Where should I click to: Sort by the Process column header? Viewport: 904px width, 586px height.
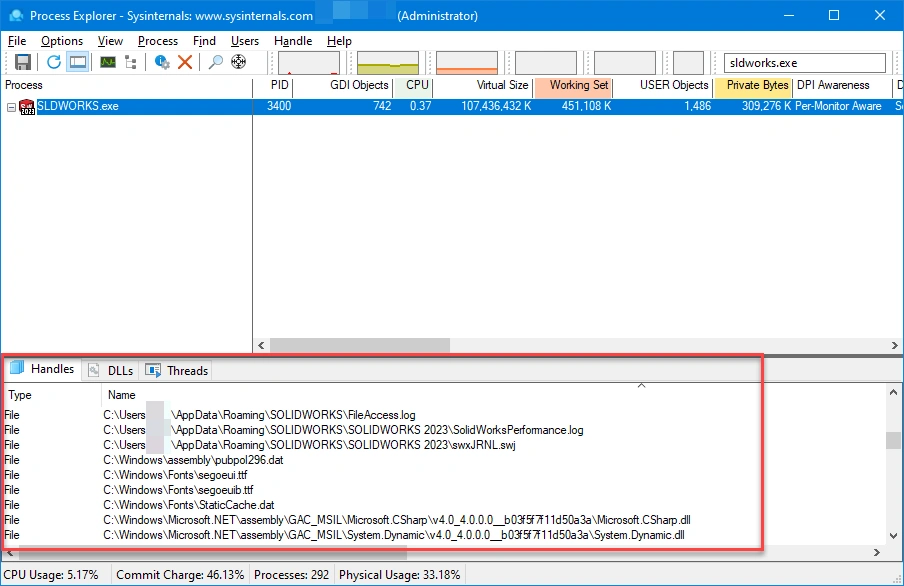point(126,85)
